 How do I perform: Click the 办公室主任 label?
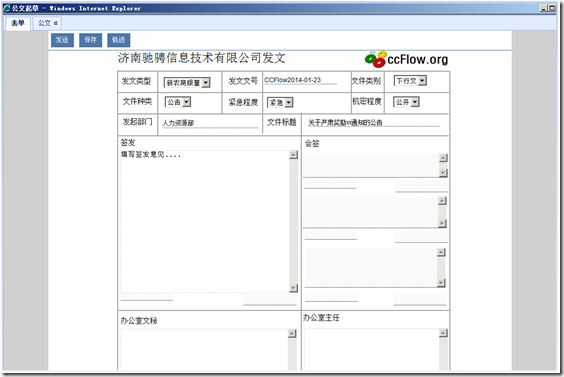coord(321,318)
